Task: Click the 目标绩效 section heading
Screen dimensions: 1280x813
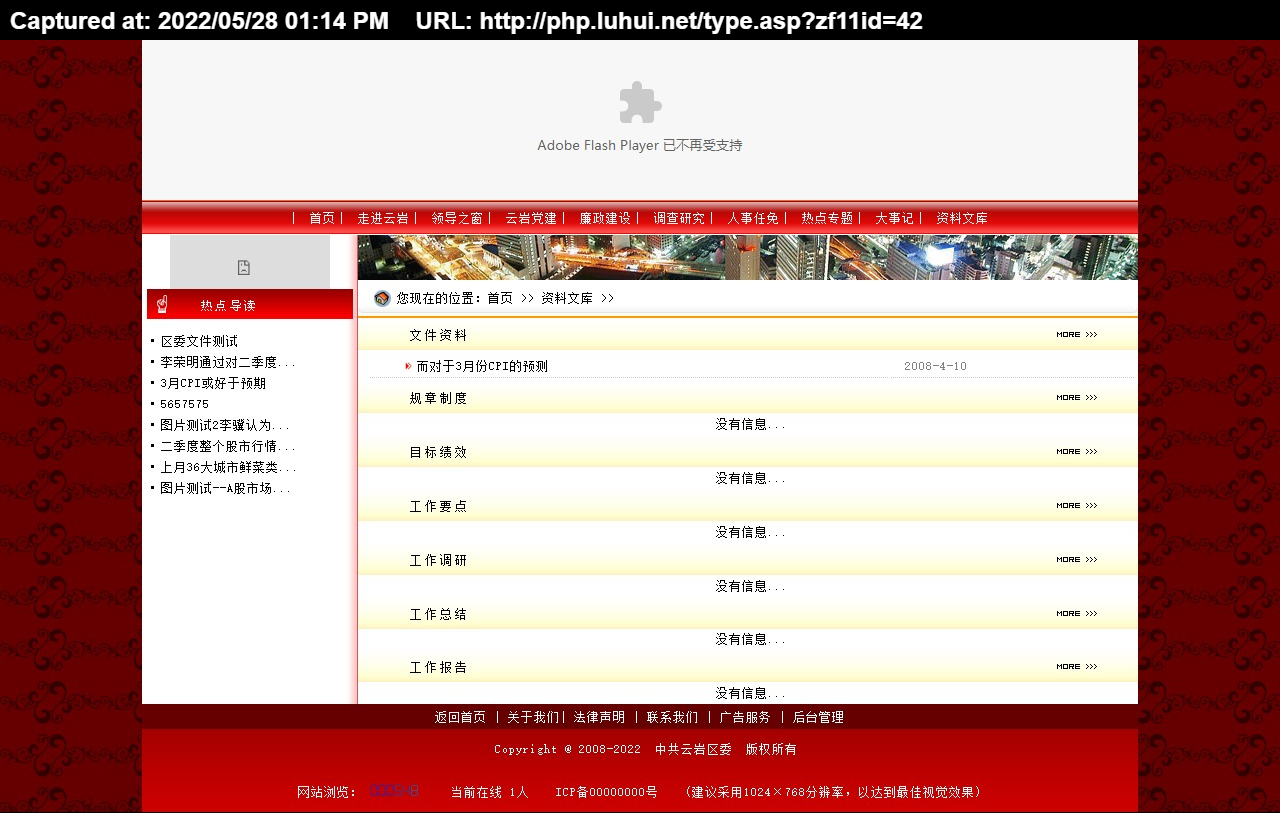Action: (x=438, y=452)
